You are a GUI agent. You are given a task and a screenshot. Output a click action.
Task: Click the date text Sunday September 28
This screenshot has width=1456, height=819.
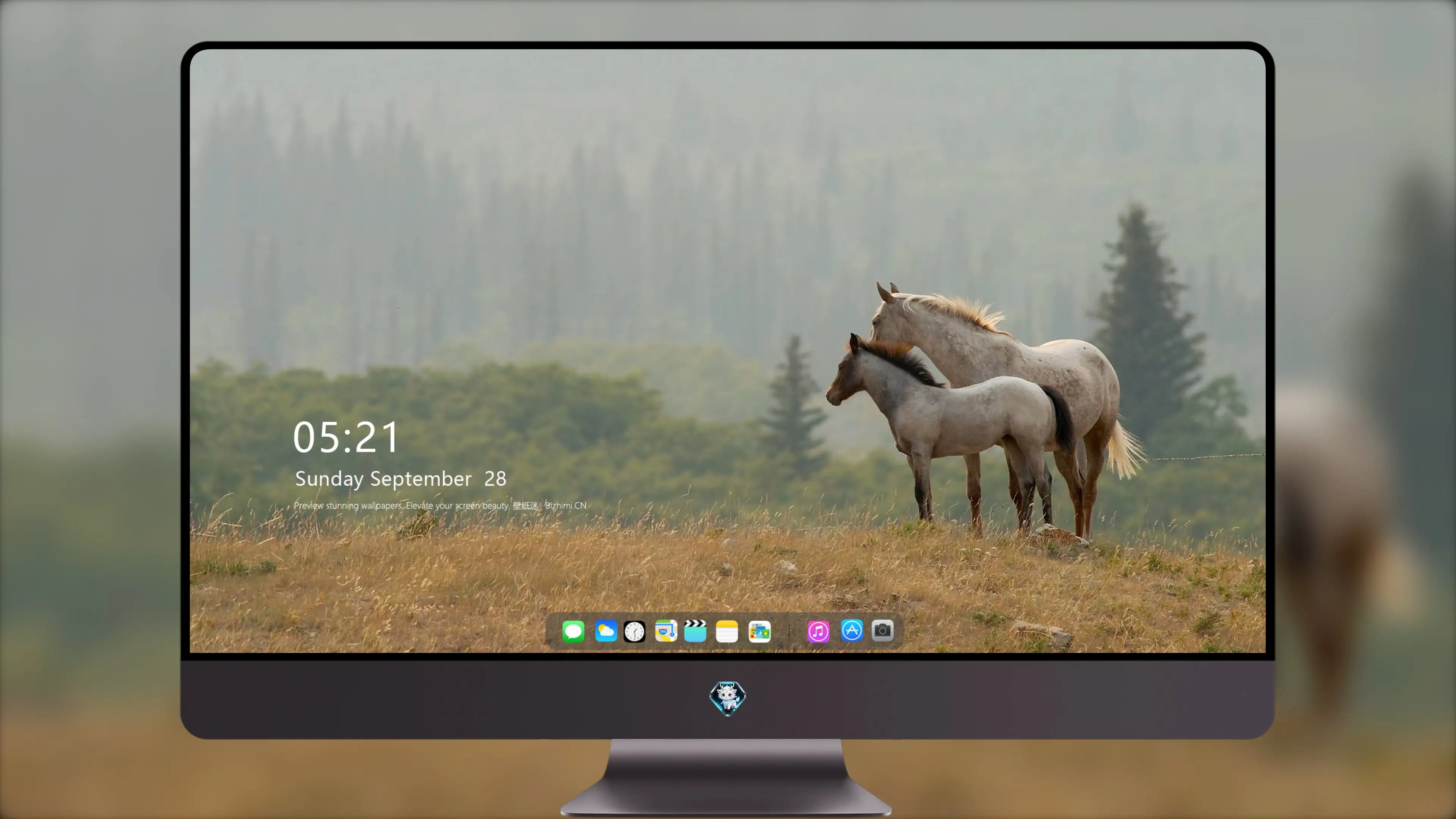(x=400, y=479)
